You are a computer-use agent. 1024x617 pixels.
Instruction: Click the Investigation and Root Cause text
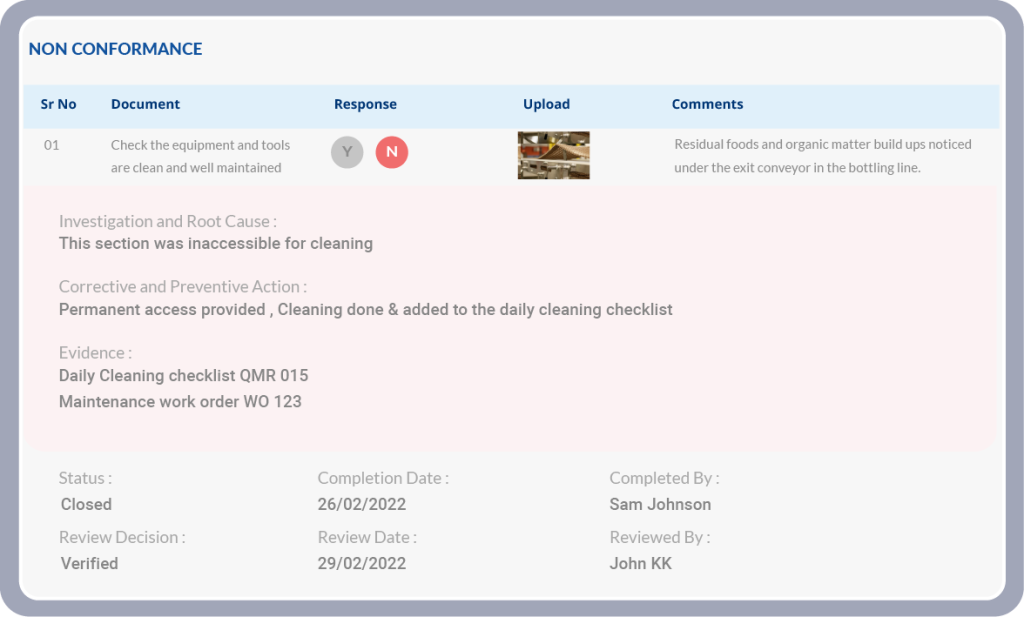click(x=215, y=243)
